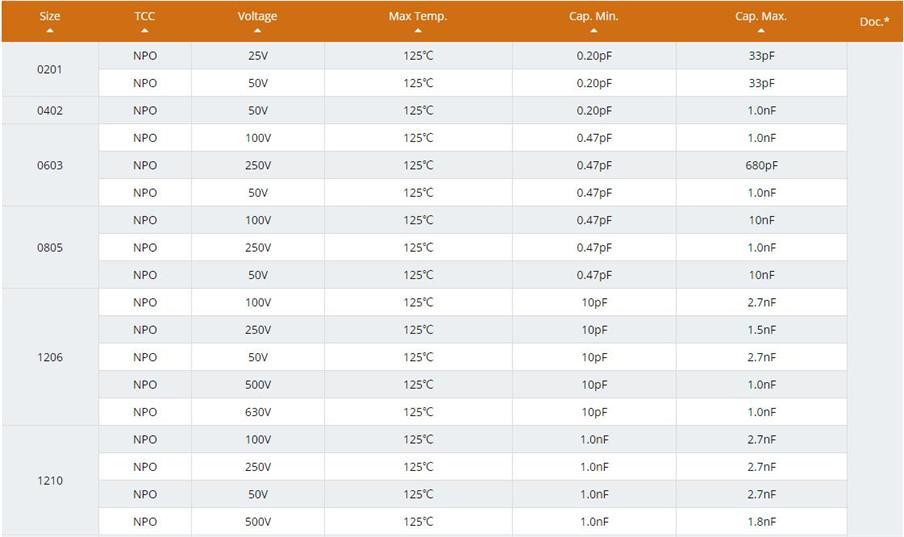Click the 50V cell in 0402 row
Viewport: 904px width, 537px height.
click(x=258, y=110)
